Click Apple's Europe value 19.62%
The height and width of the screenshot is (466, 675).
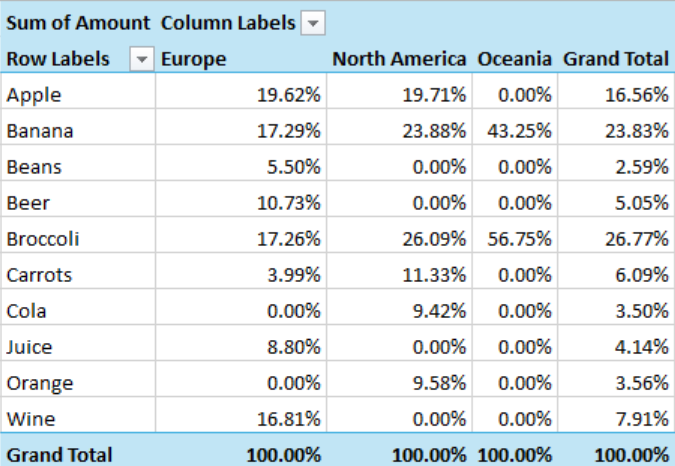tap(286, 96)
